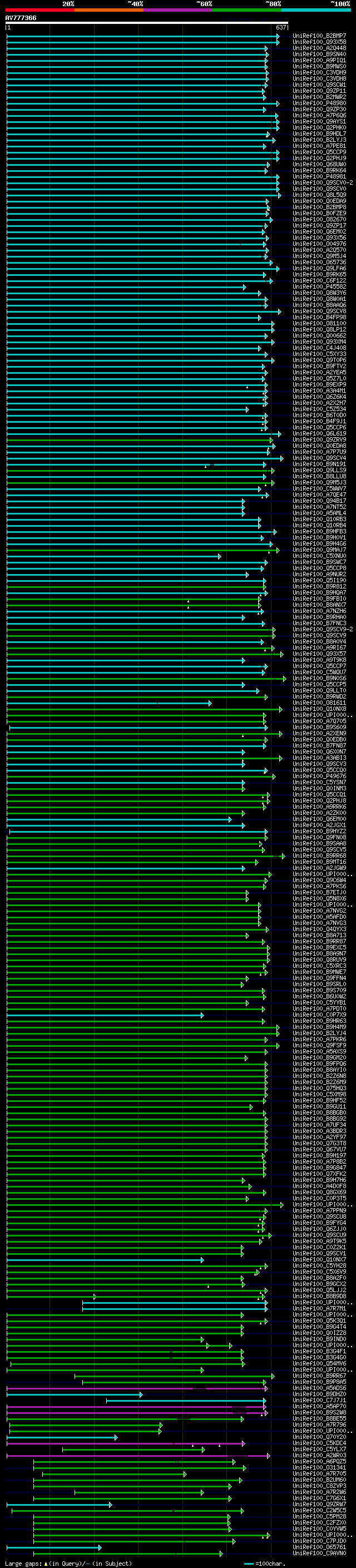The height and width of the screenshot is (1568, 356).
Task: Open hit label UniRef100_B9S2W8
Action: click(319, 1412)
